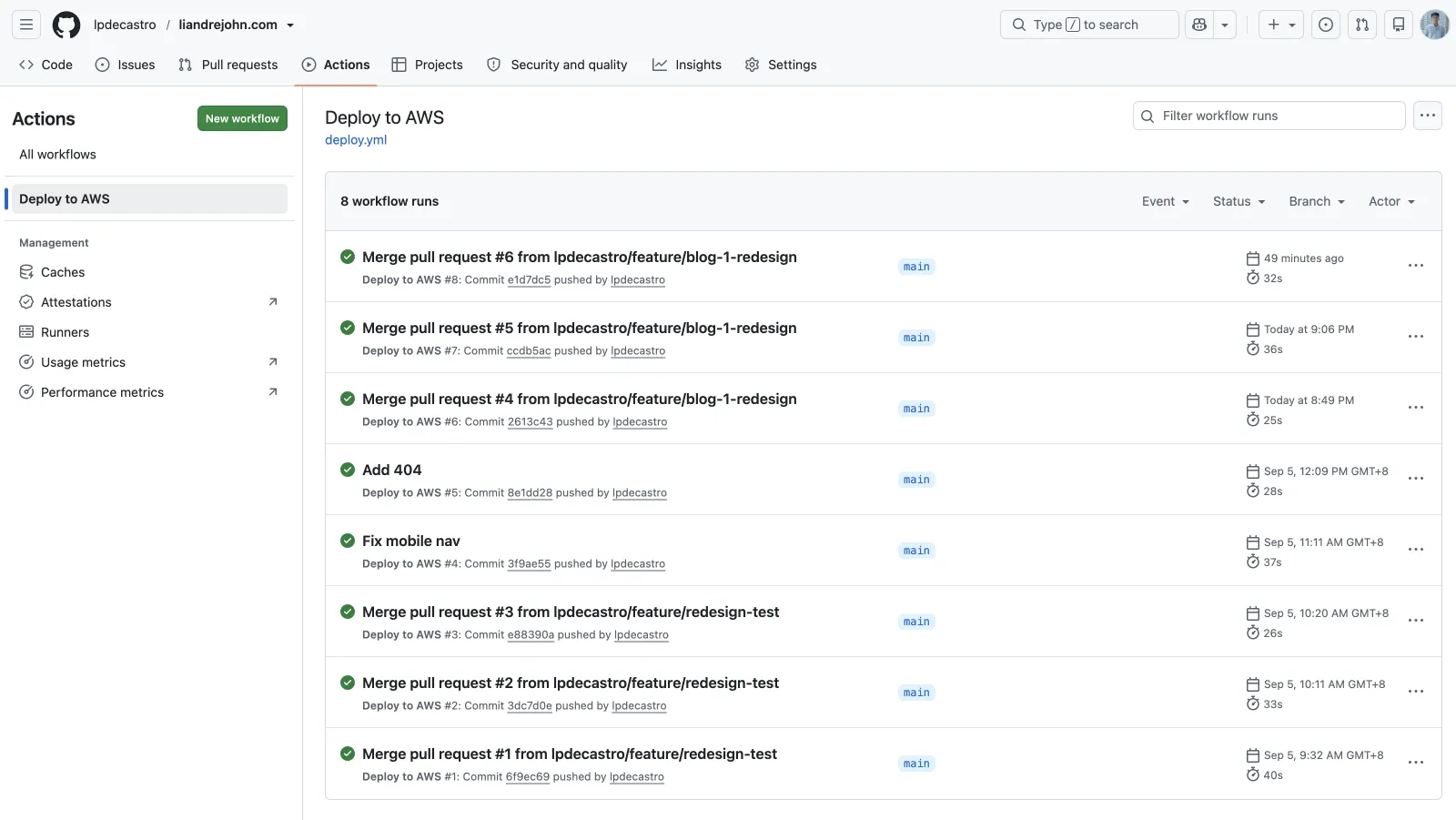This screenshot has height=820, width=1456.
Task: Open the hamburger navigation menu
Action: [x=26, y=25]
